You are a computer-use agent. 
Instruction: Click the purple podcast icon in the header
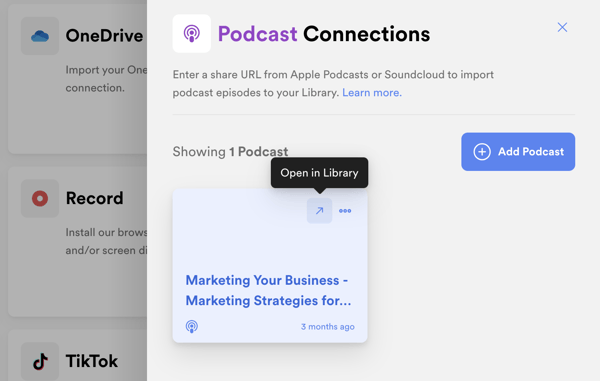coord(192,34)
